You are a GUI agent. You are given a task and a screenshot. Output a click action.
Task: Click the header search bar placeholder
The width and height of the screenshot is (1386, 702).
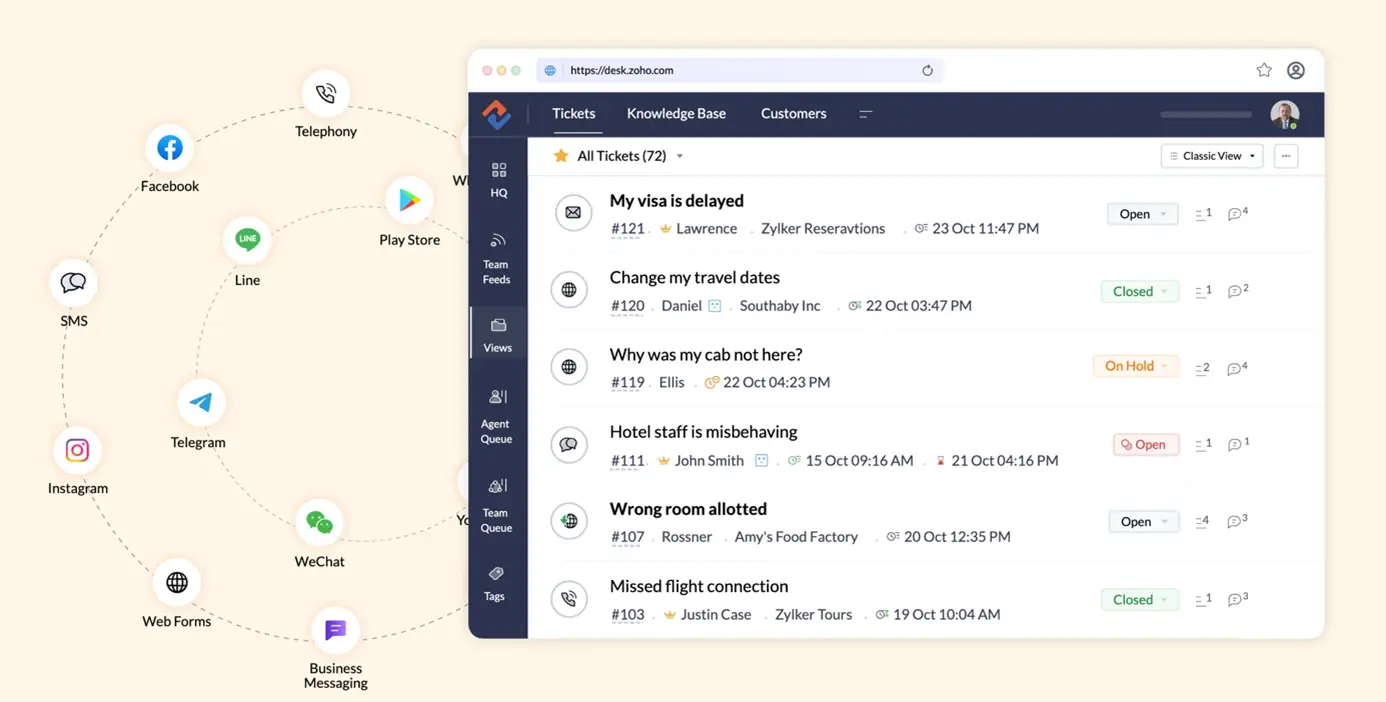[1206, 115]
